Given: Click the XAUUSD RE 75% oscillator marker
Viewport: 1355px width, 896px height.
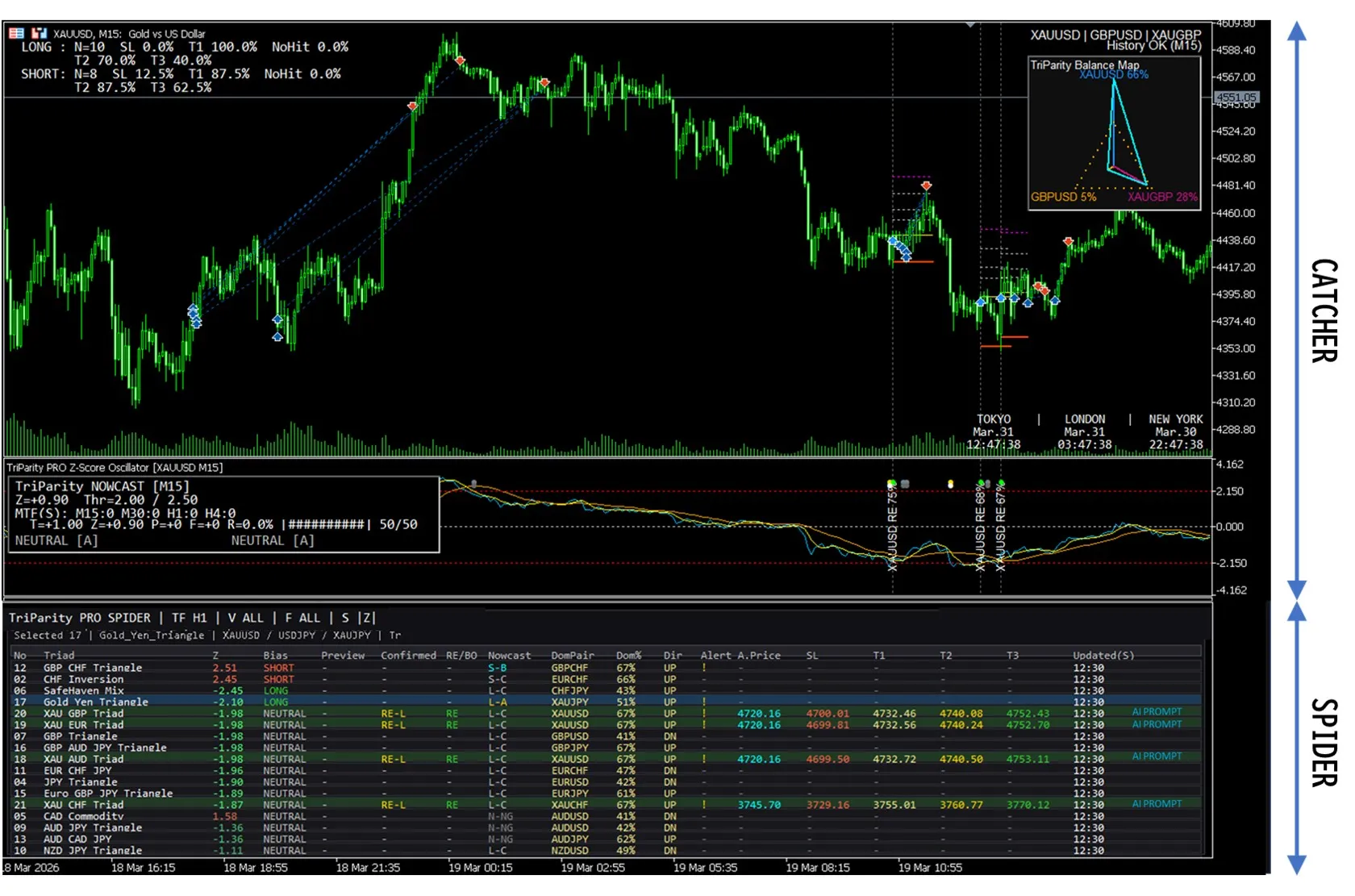Looking at the screenshot, I should 893,528.
